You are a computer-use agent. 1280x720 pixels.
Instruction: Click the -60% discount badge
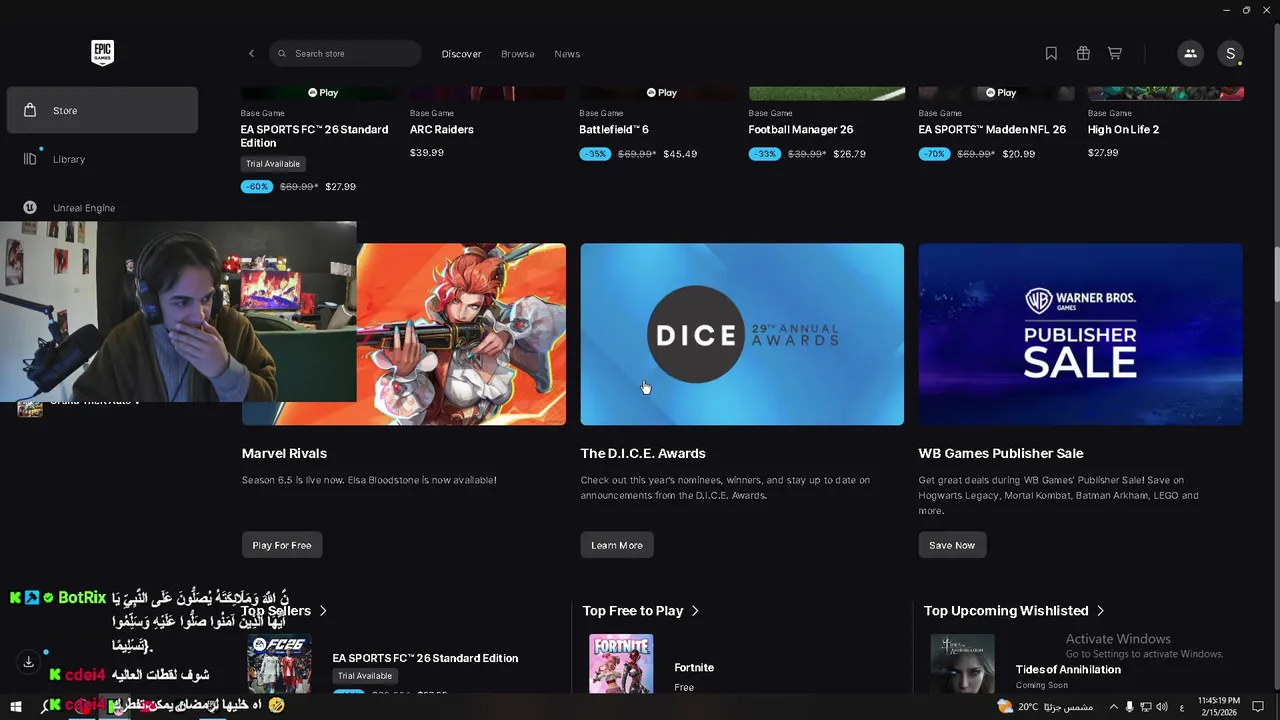point(257,187)
